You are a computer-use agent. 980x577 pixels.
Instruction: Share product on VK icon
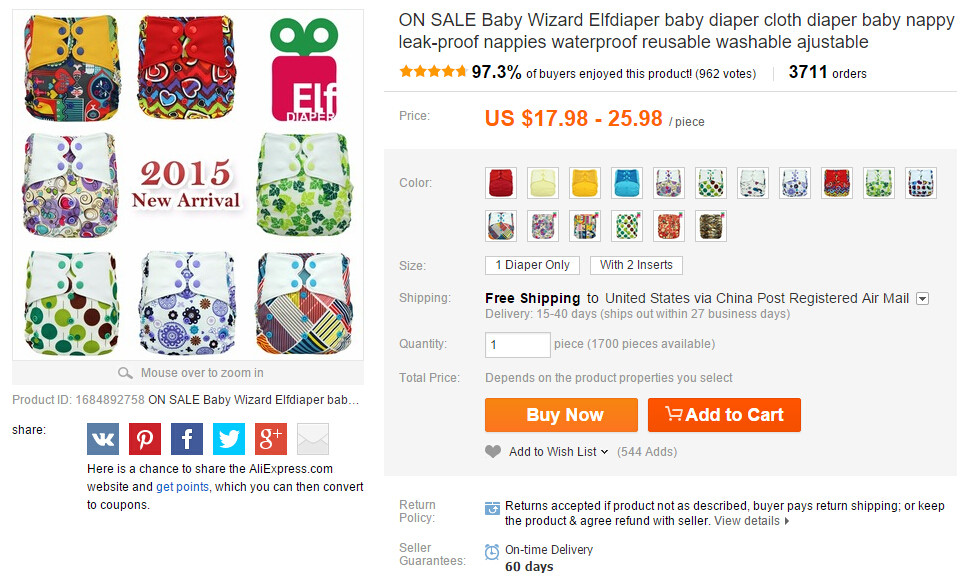(102, 439)
